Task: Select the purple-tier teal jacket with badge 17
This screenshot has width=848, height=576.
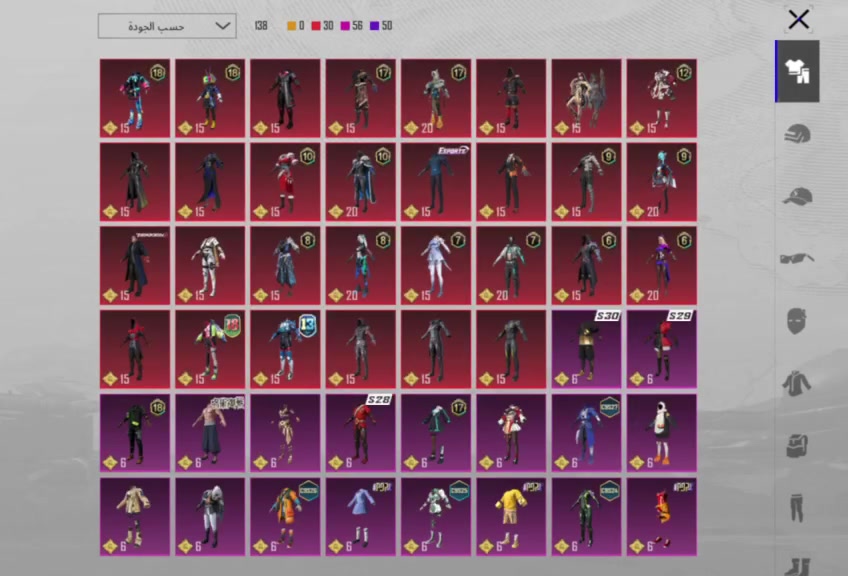Action: point(436,433)
